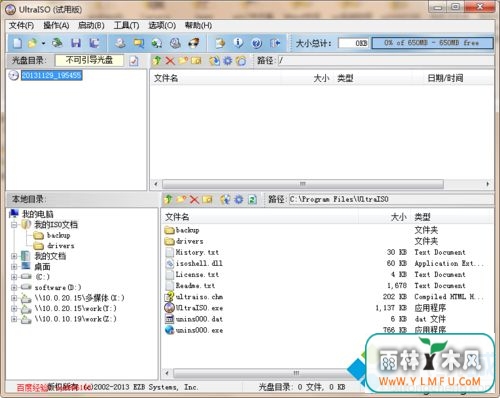500x398 pixels.
Task: Open the dropdown arrow beside Open icon
Action: pos(43,43)
